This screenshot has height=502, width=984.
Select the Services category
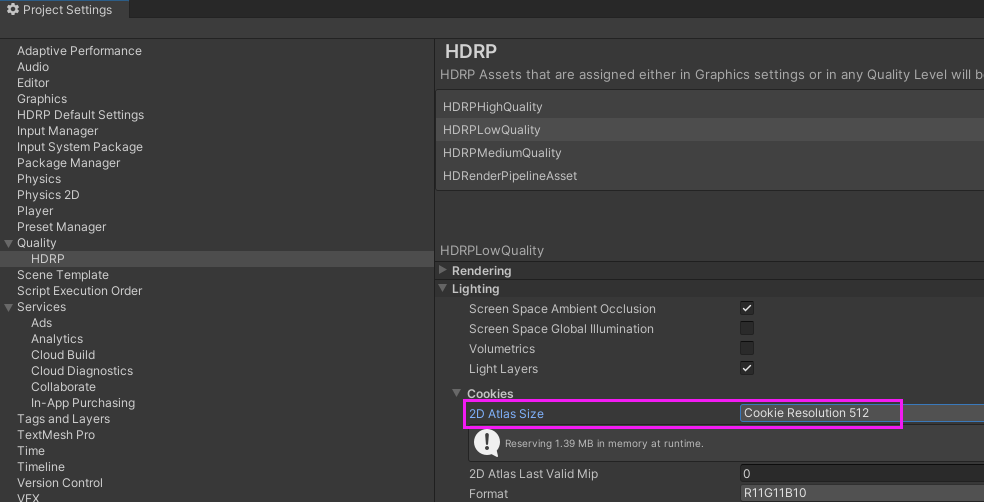coord(41,307)
